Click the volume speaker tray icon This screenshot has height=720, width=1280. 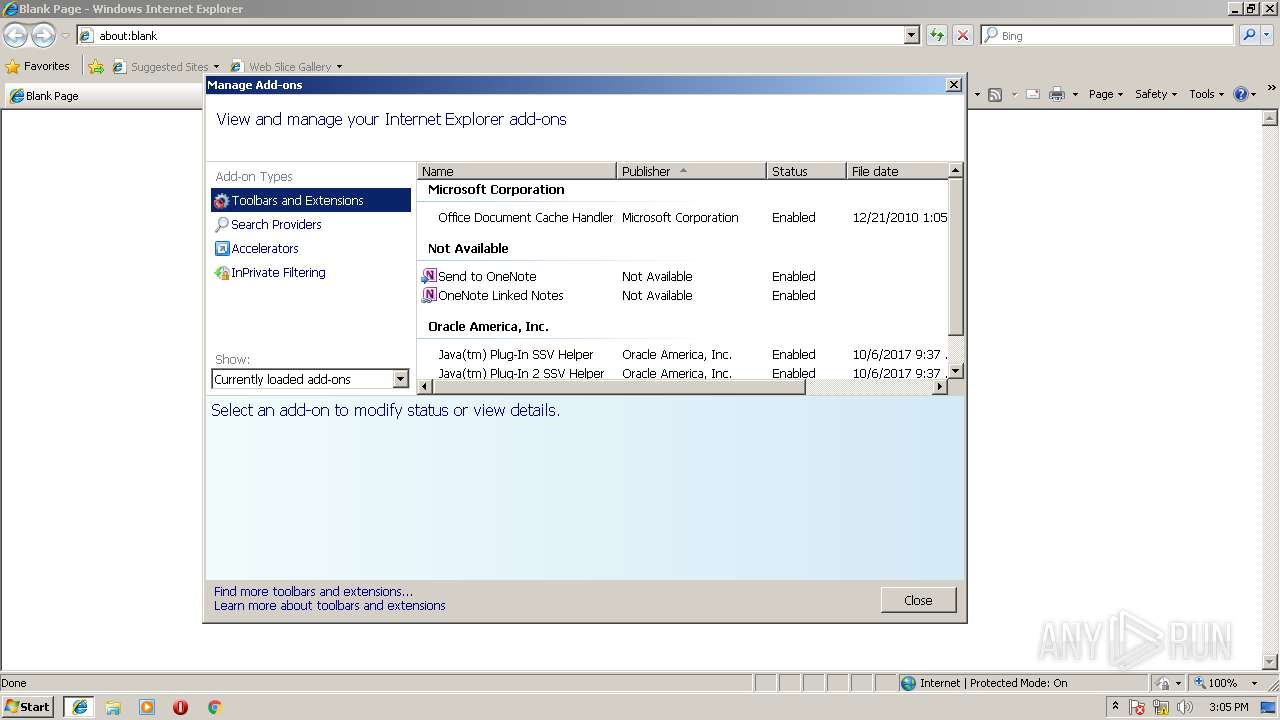[1185, 707]
